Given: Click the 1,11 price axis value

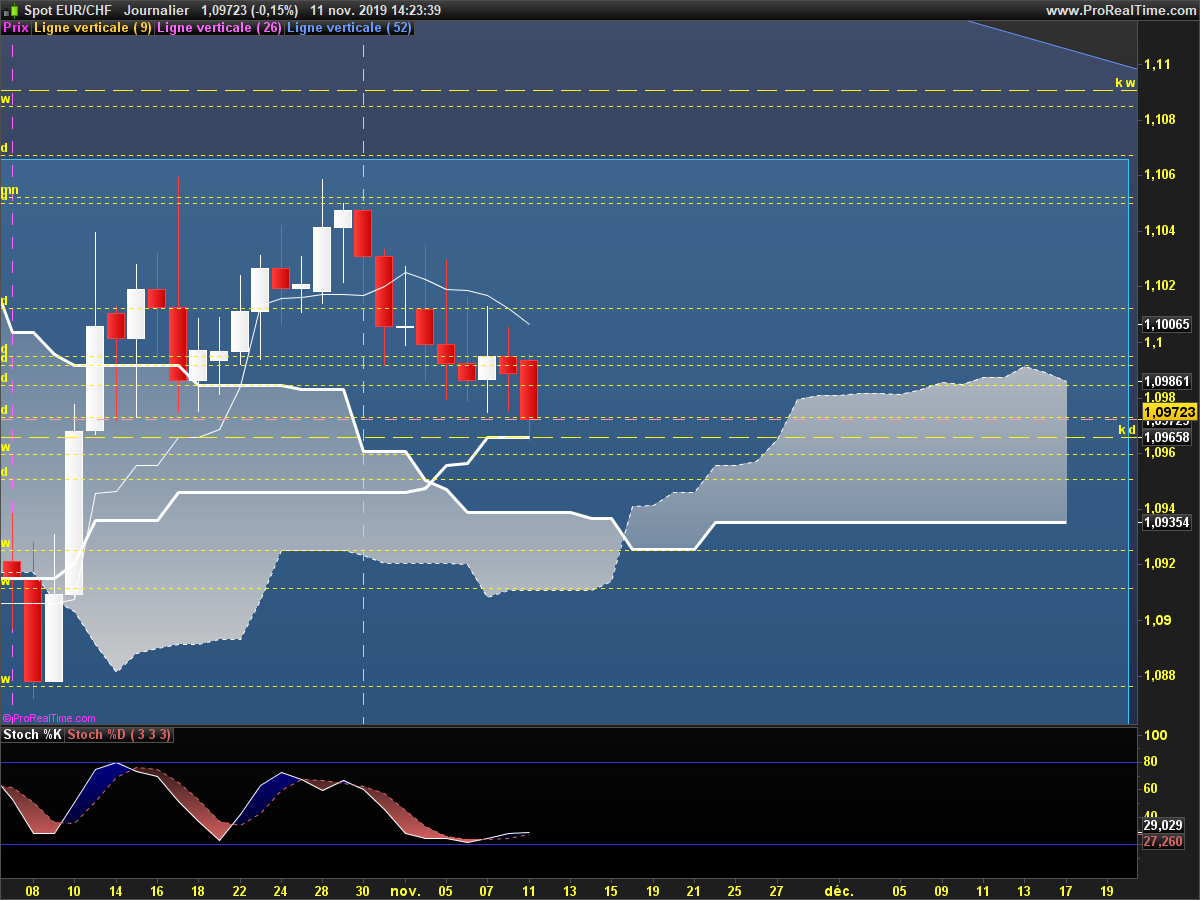Looking at the screenshot, I should (1158, 64).
